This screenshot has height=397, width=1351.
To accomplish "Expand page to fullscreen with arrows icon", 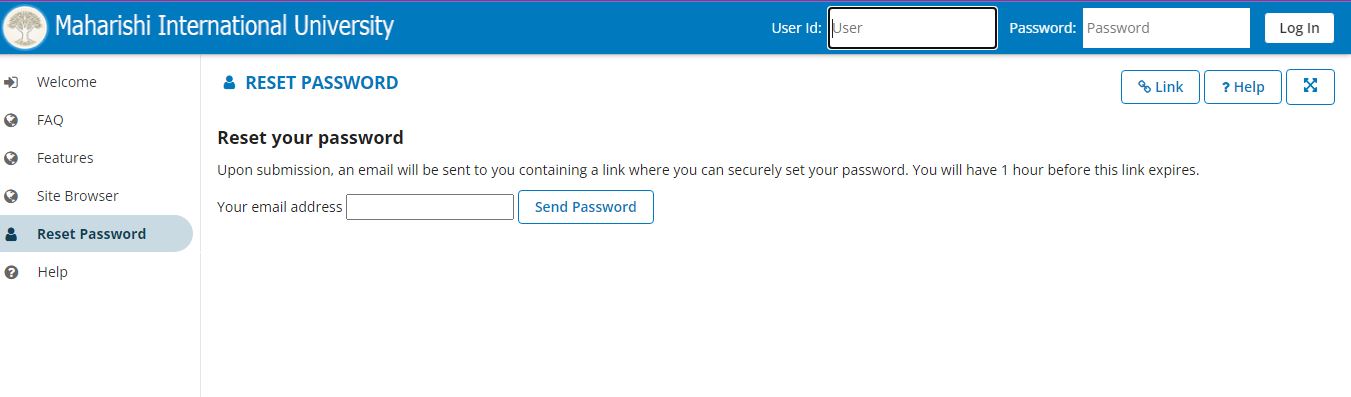I will click(x=1310, y=86).
